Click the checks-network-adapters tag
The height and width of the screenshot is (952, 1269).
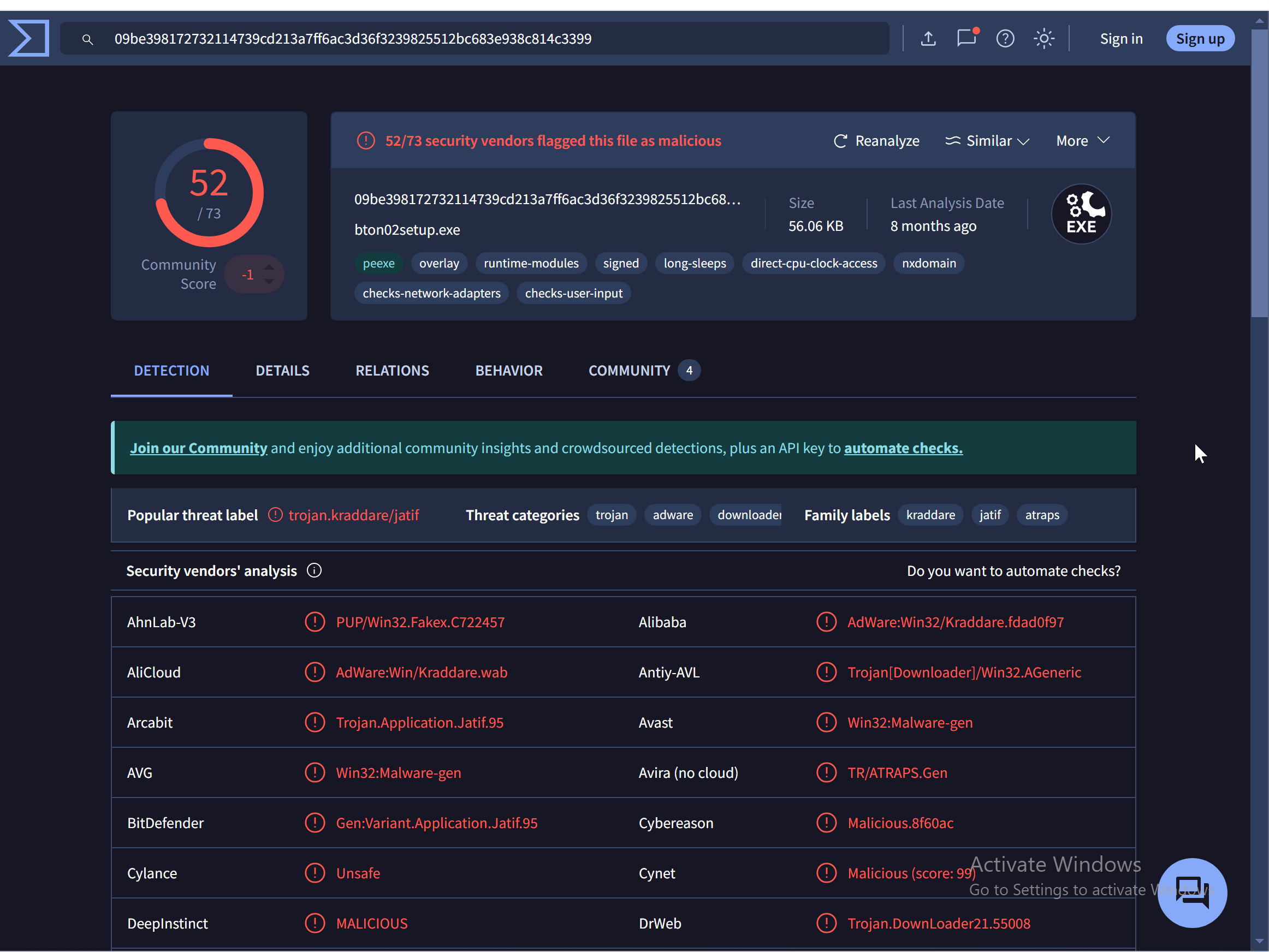(431, 293)
